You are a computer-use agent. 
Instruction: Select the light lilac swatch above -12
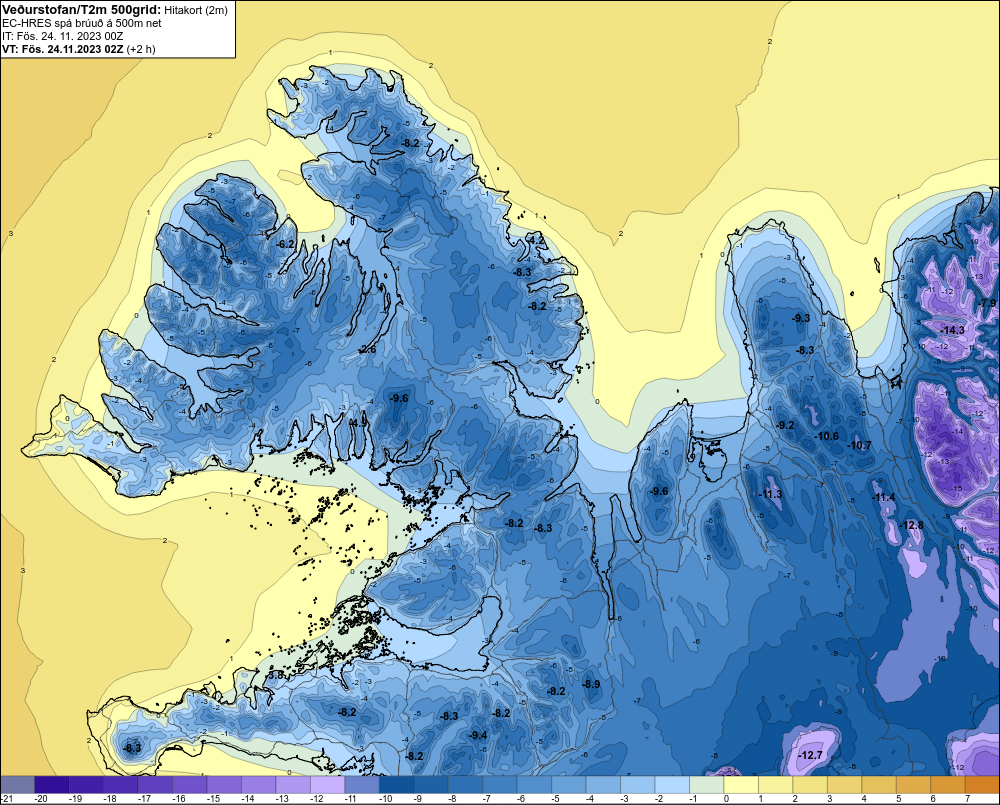click(327, 784)
